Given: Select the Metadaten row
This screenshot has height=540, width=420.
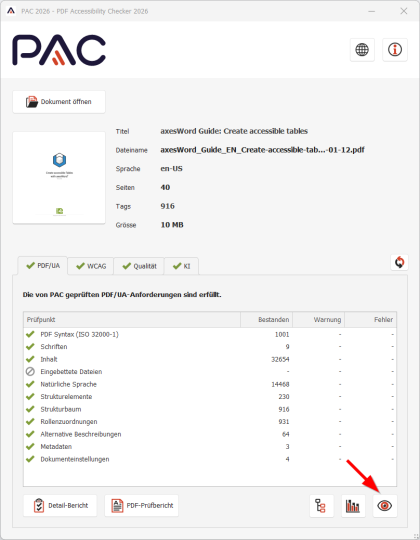Looking at the screenshot, I should click(210, 447).
